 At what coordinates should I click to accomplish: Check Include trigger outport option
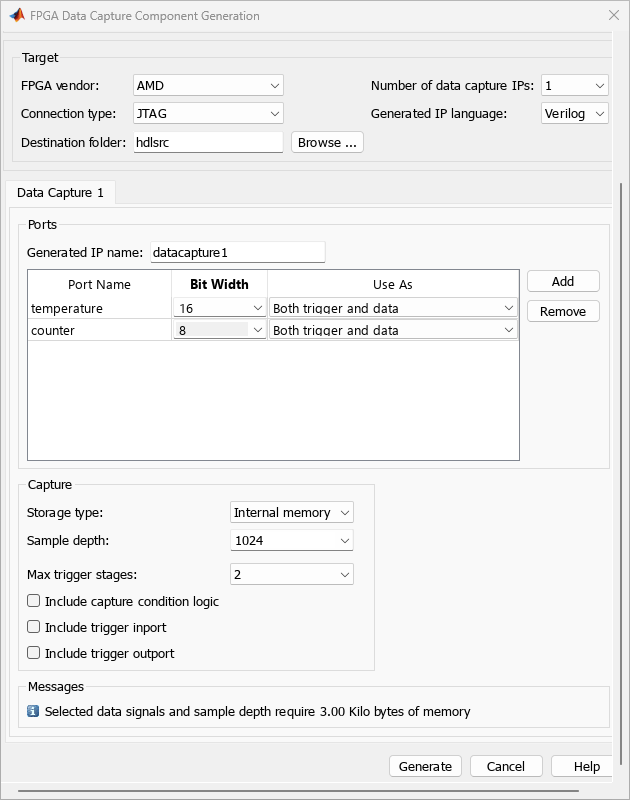click(34, 654)
